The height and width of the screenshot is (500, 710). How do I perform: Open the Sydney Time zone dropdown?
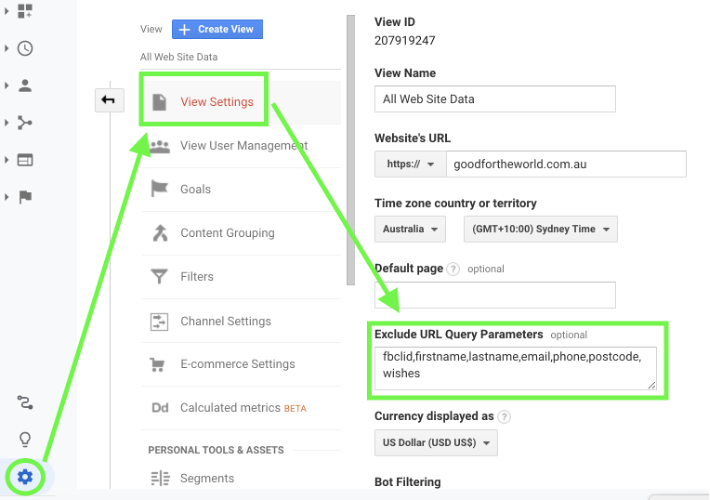tap(541, 229)
